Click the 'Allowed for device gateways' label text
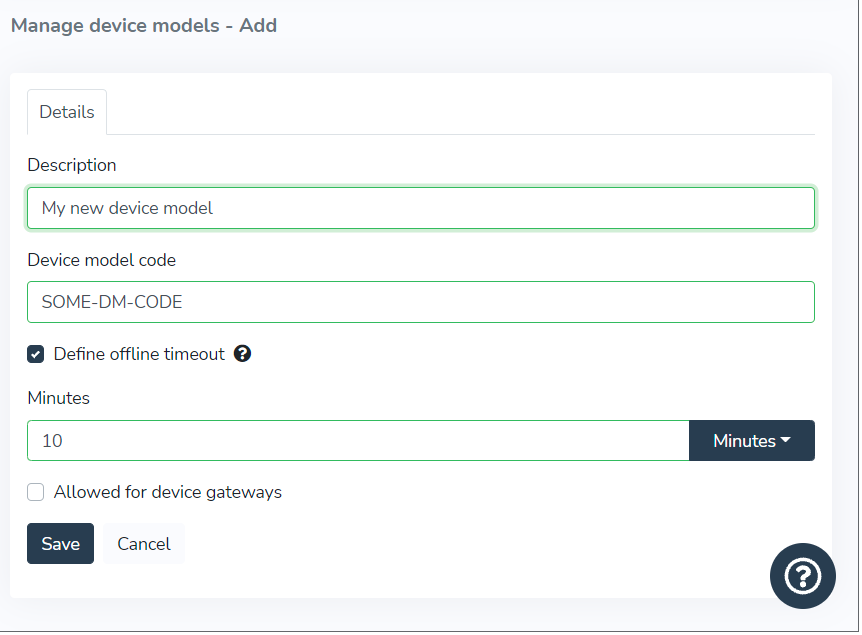This screenshot has height=635, width=862. [168, 492]
